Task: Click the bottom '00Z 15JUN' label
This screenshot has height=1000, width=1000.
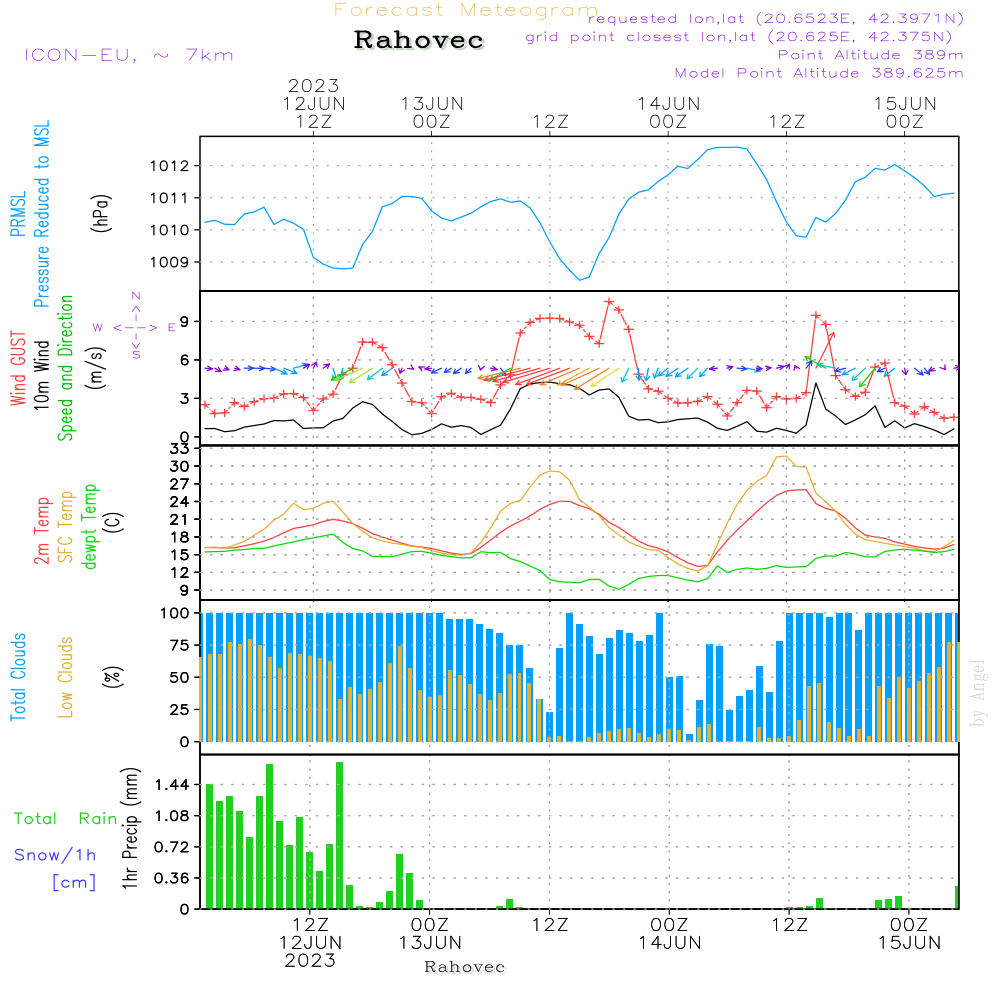Action: point(909,934)
